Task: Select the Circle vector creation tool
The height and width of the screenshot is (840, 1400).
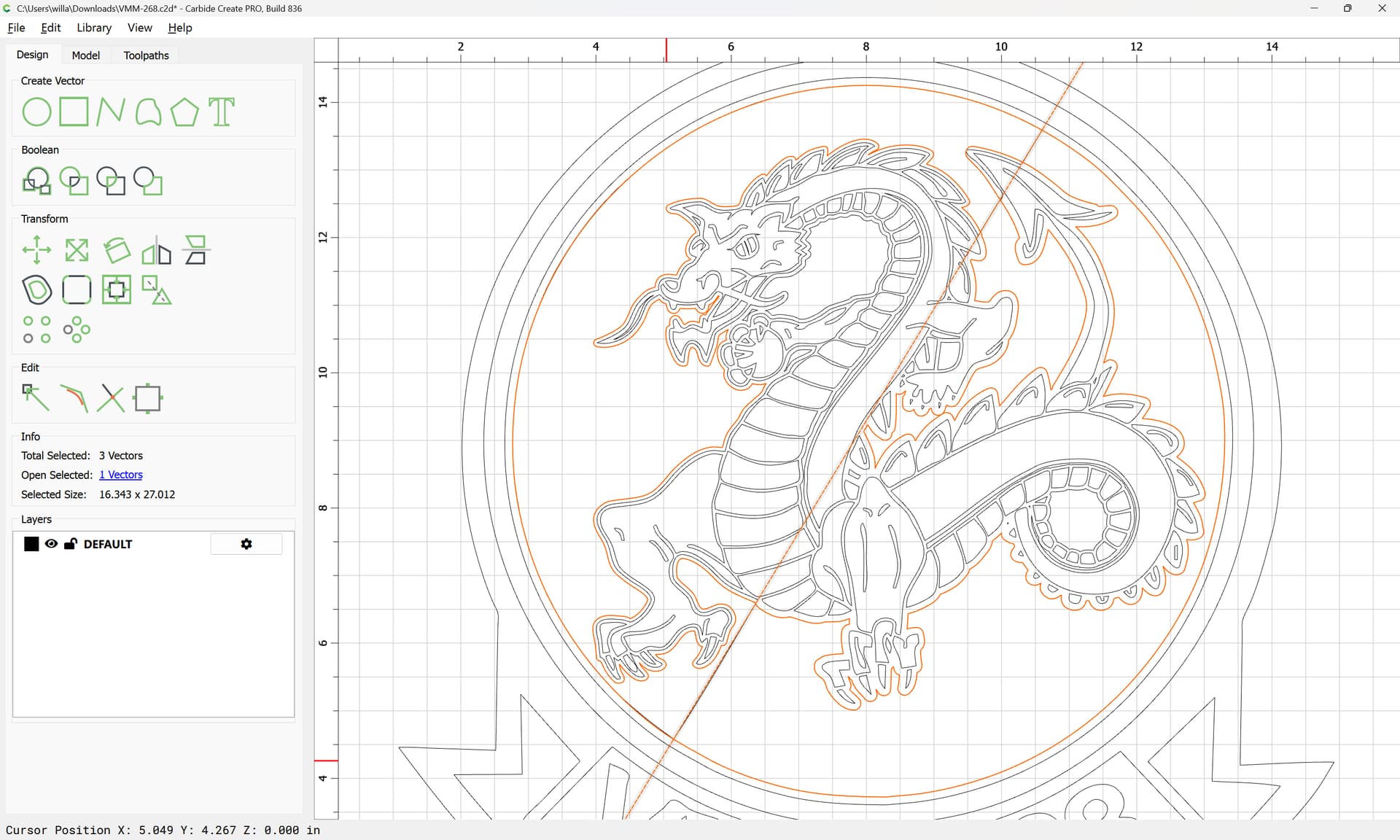Action: (x=36, y=112)
